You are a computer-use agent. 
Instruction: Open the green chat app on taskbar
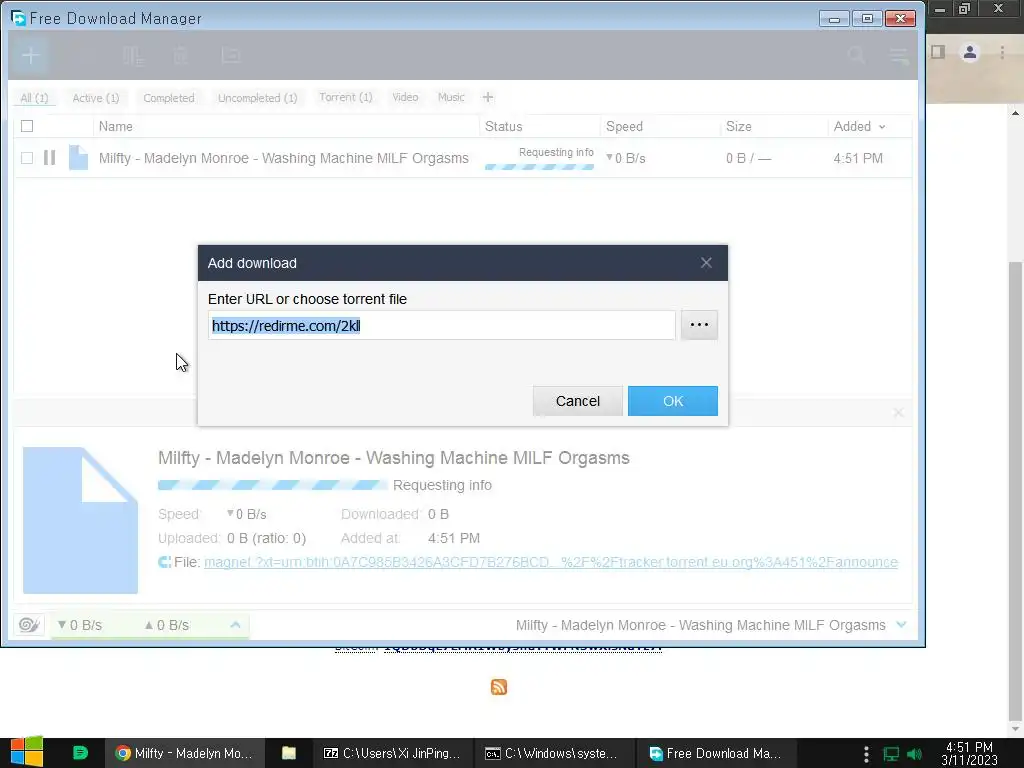click(80, 753)
